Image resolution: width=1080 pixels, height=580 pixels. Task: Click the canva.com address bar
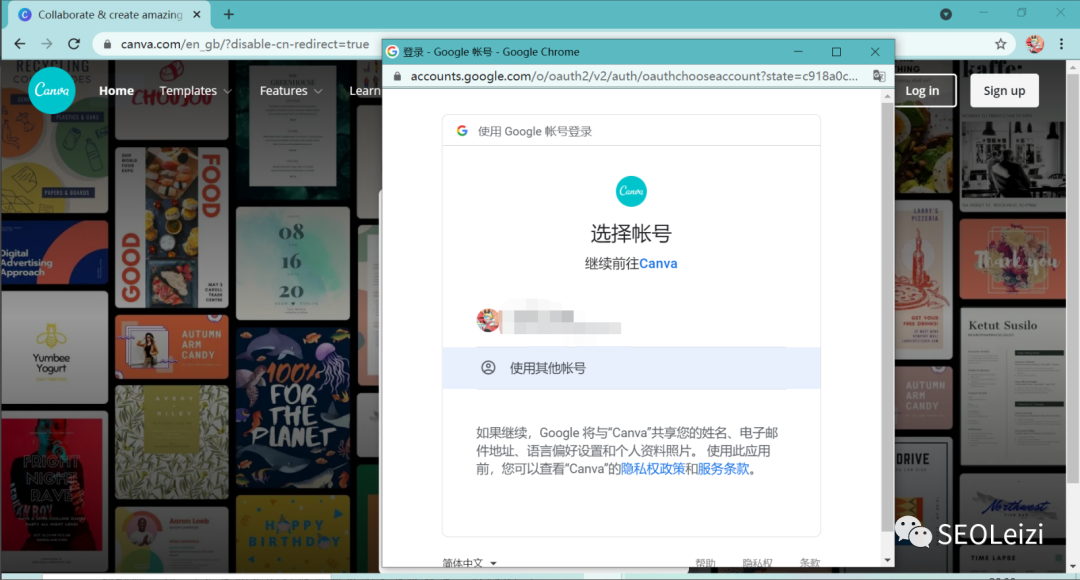(245, 44)
